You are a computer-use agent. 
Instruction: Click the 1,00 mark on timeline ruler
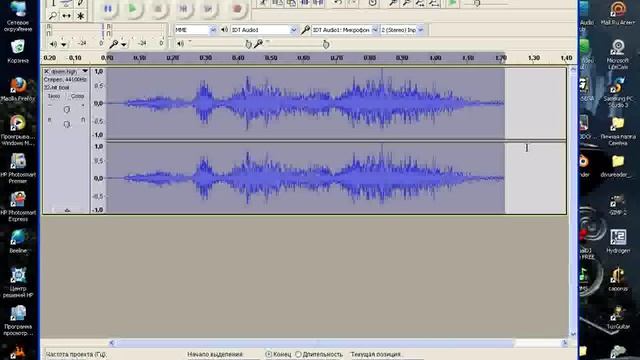tap(435, 58)
